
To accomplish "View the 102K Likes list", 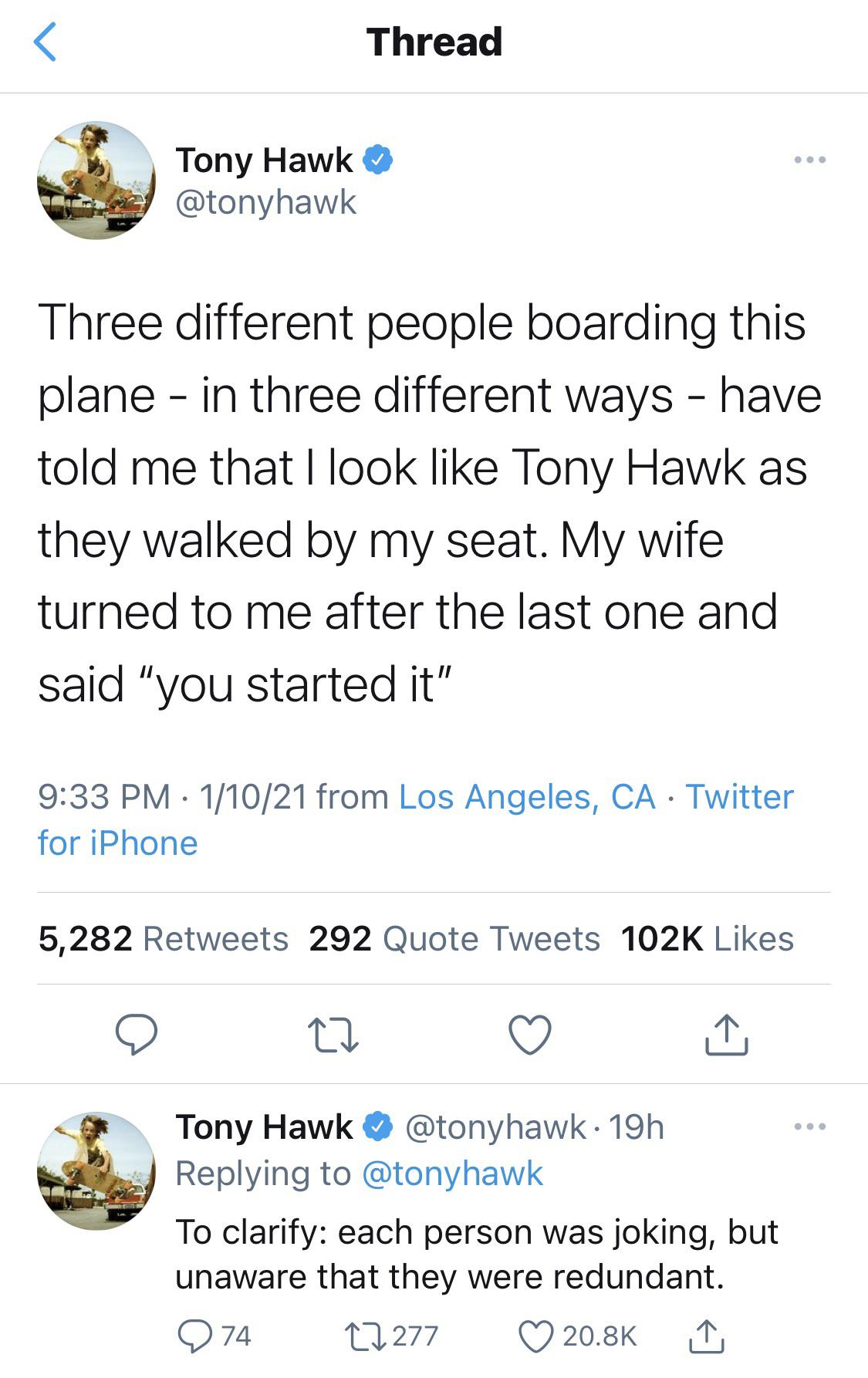I will (707, 939).
